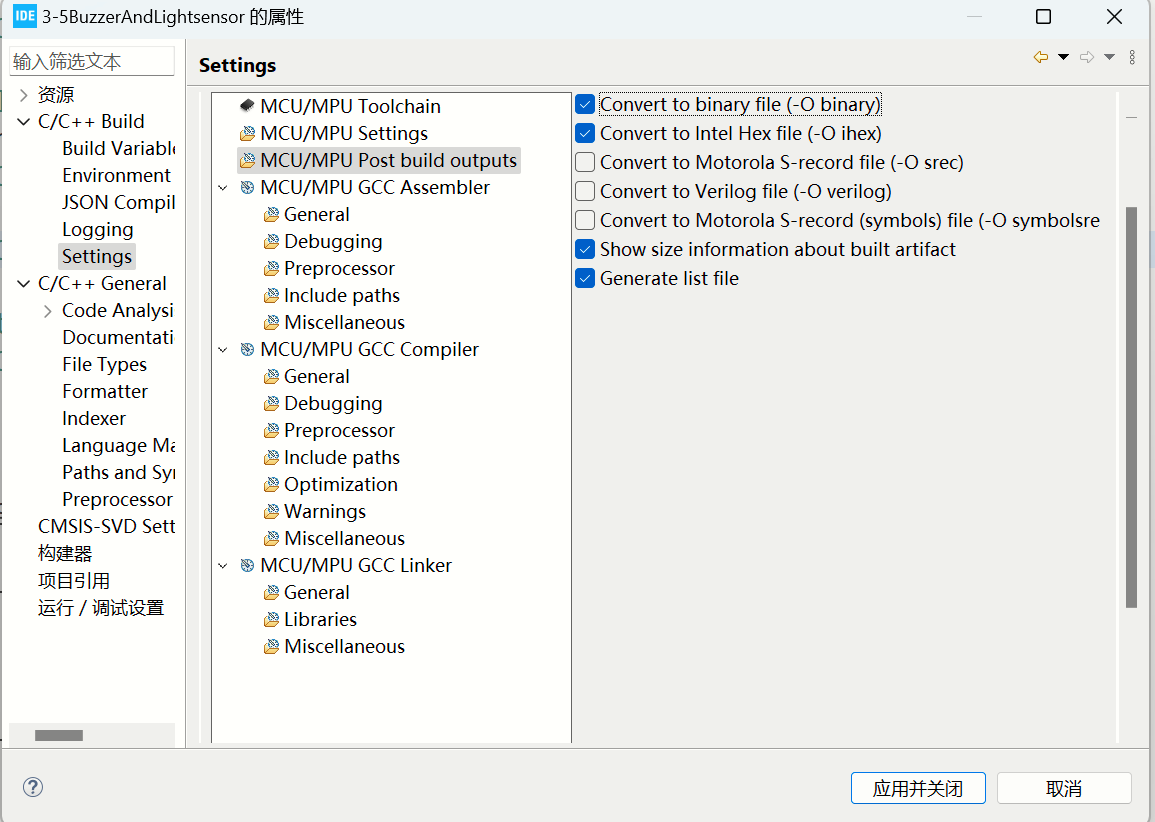Click the MCU/MPU GCC Linker tool icon

[247, 566]
